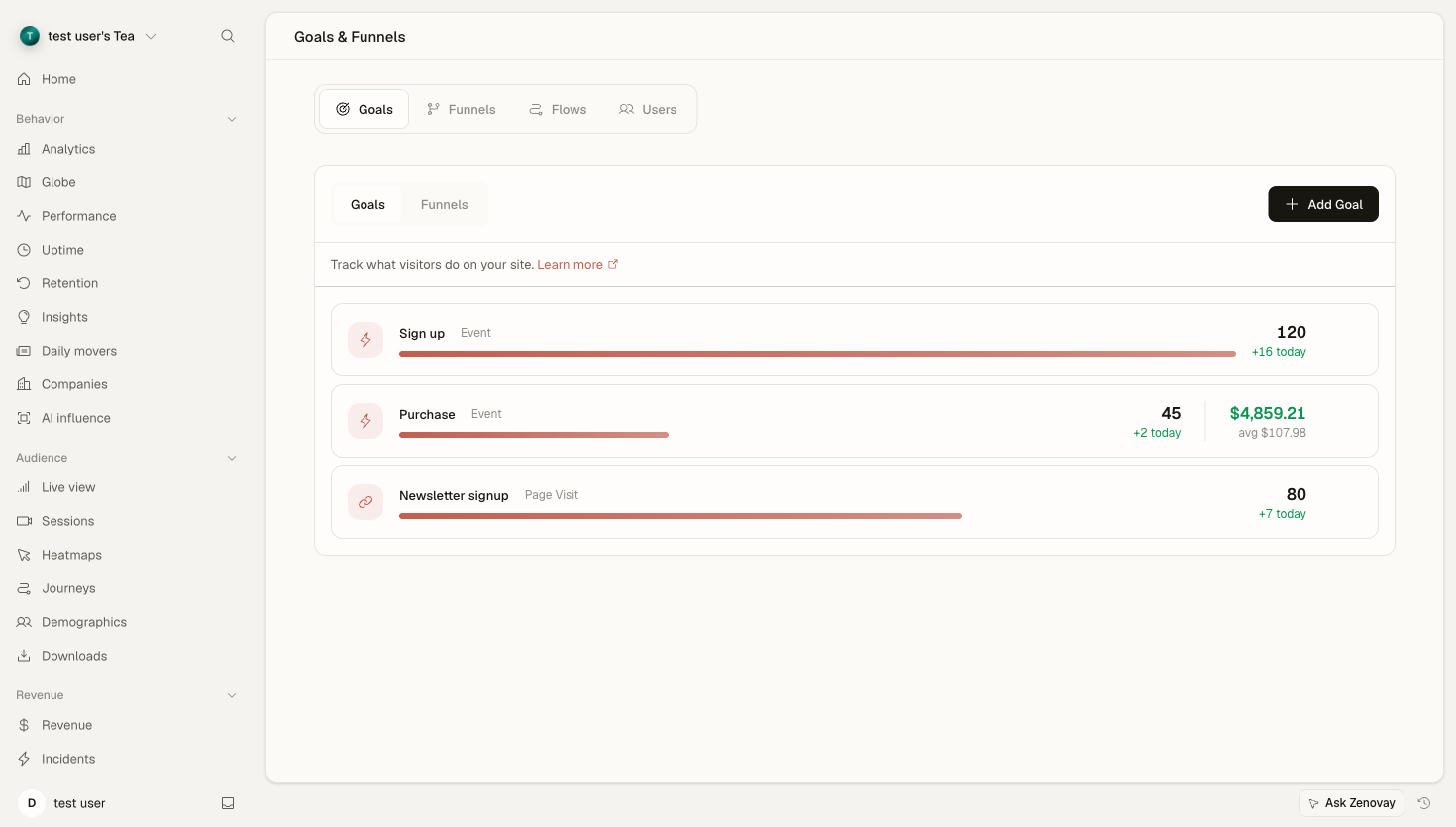Switch to the Users tab
Viewport: 1456px width, 827px height.
click(648, 109)
